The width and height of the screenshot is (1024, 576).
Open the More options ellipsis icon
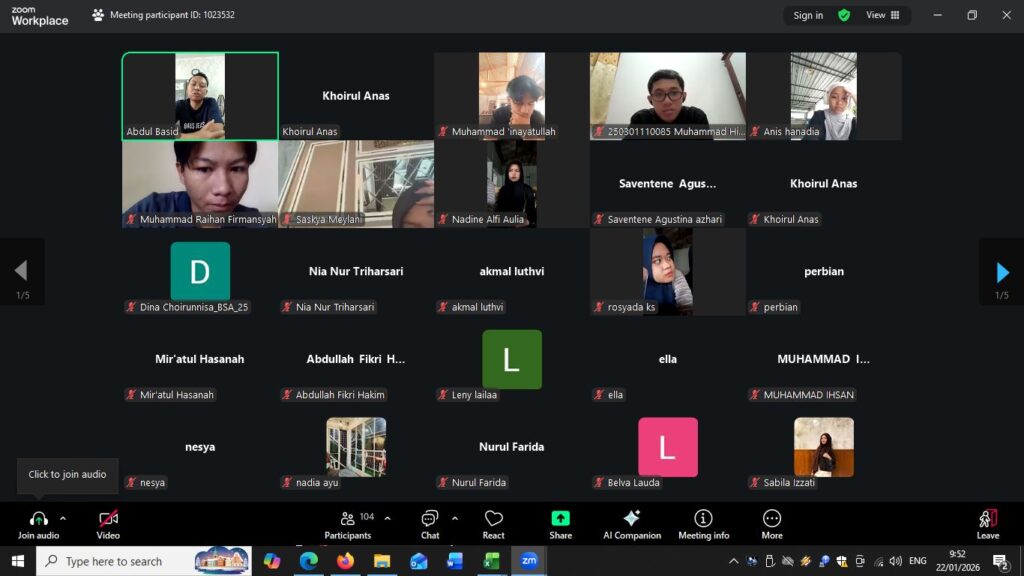(771, 519)
